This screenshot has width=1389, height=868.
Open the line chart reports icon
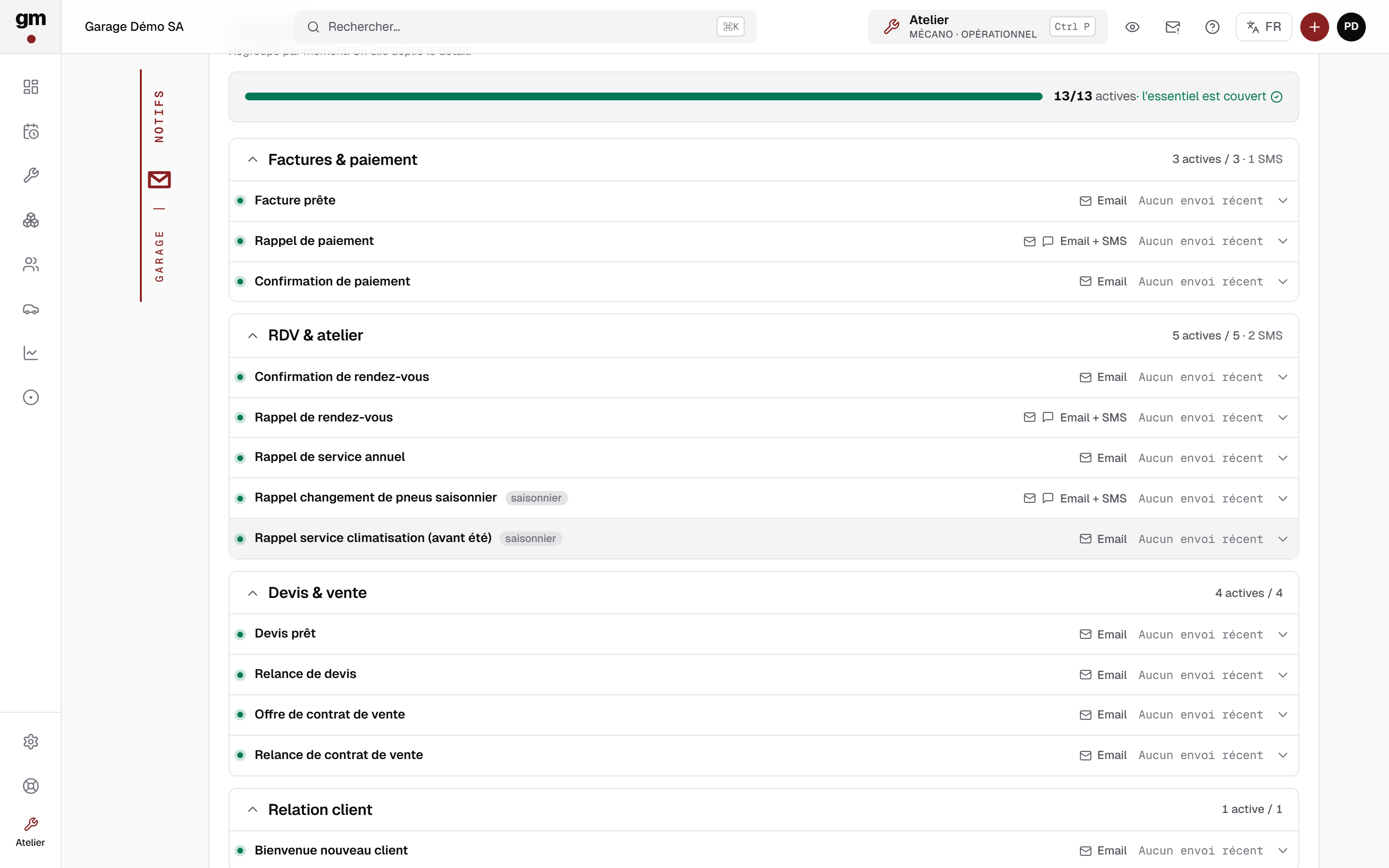click(30, 353)
